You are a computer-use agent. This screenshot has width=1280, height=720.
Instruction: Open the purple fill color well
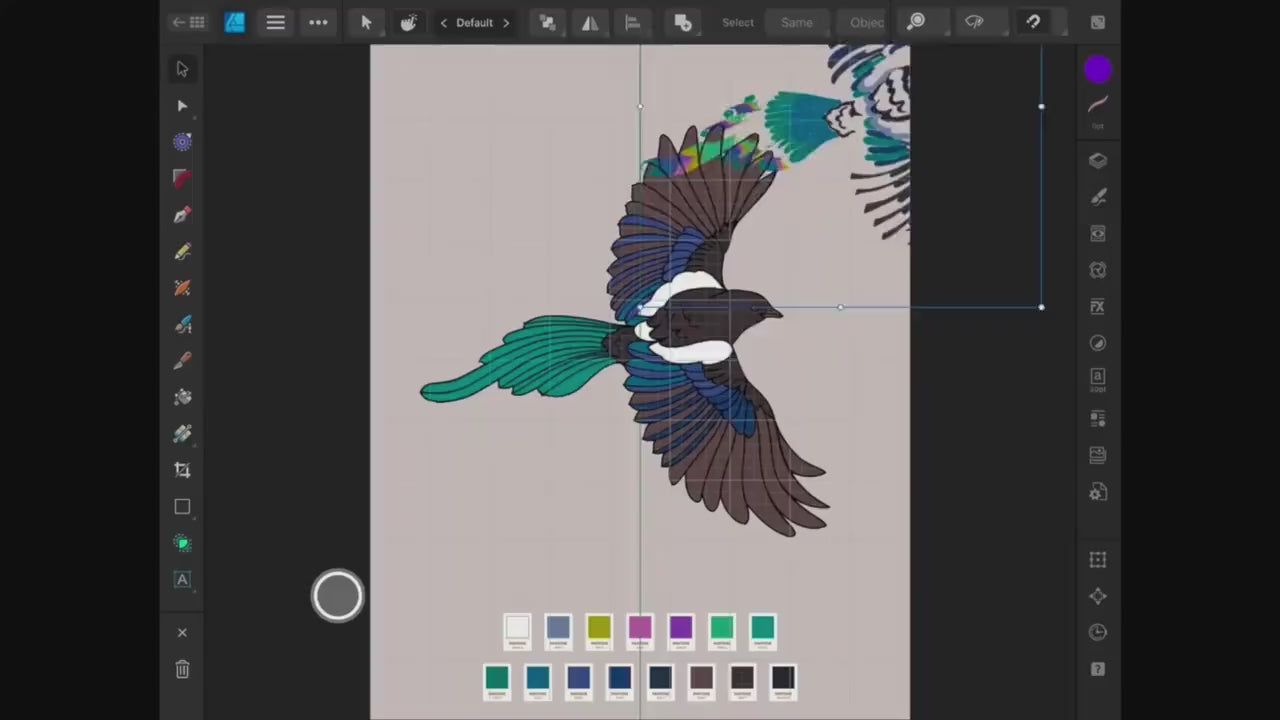point(1097,70)
